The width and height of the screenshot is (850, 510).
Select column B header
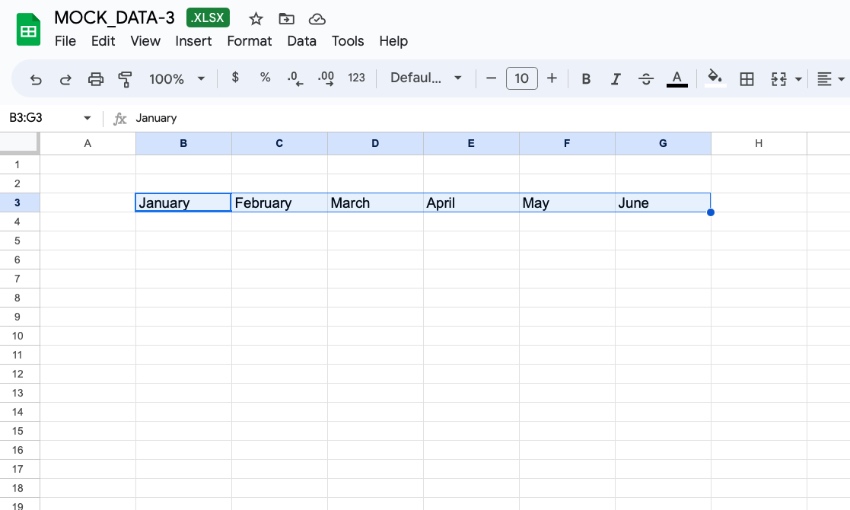(183, 144)
